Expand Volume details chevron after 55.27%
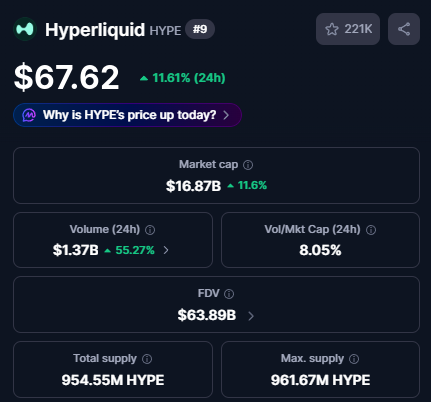431x402 pixels. tap(166, 250)
